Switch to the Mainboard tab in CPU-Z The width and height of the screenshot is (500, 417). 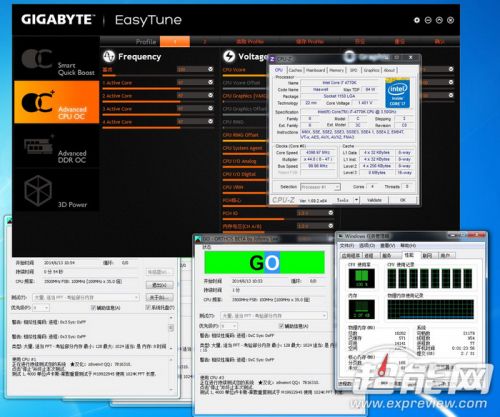(315, 70)
